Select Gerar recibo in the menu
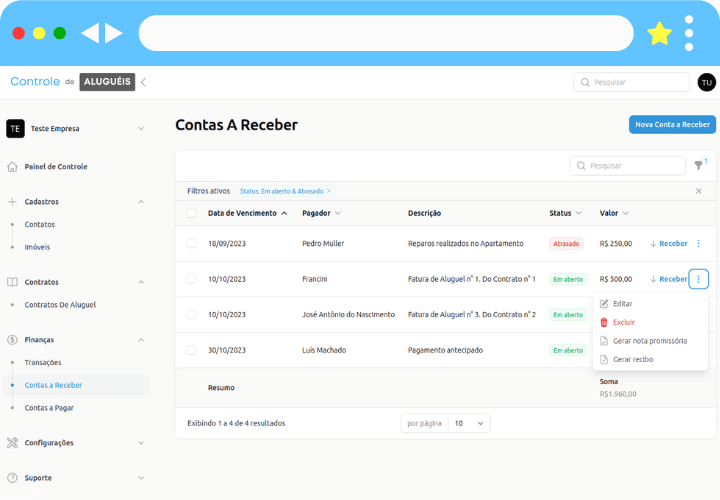The width and height of the screenshot is (720, 500). (x=632, y=359)
